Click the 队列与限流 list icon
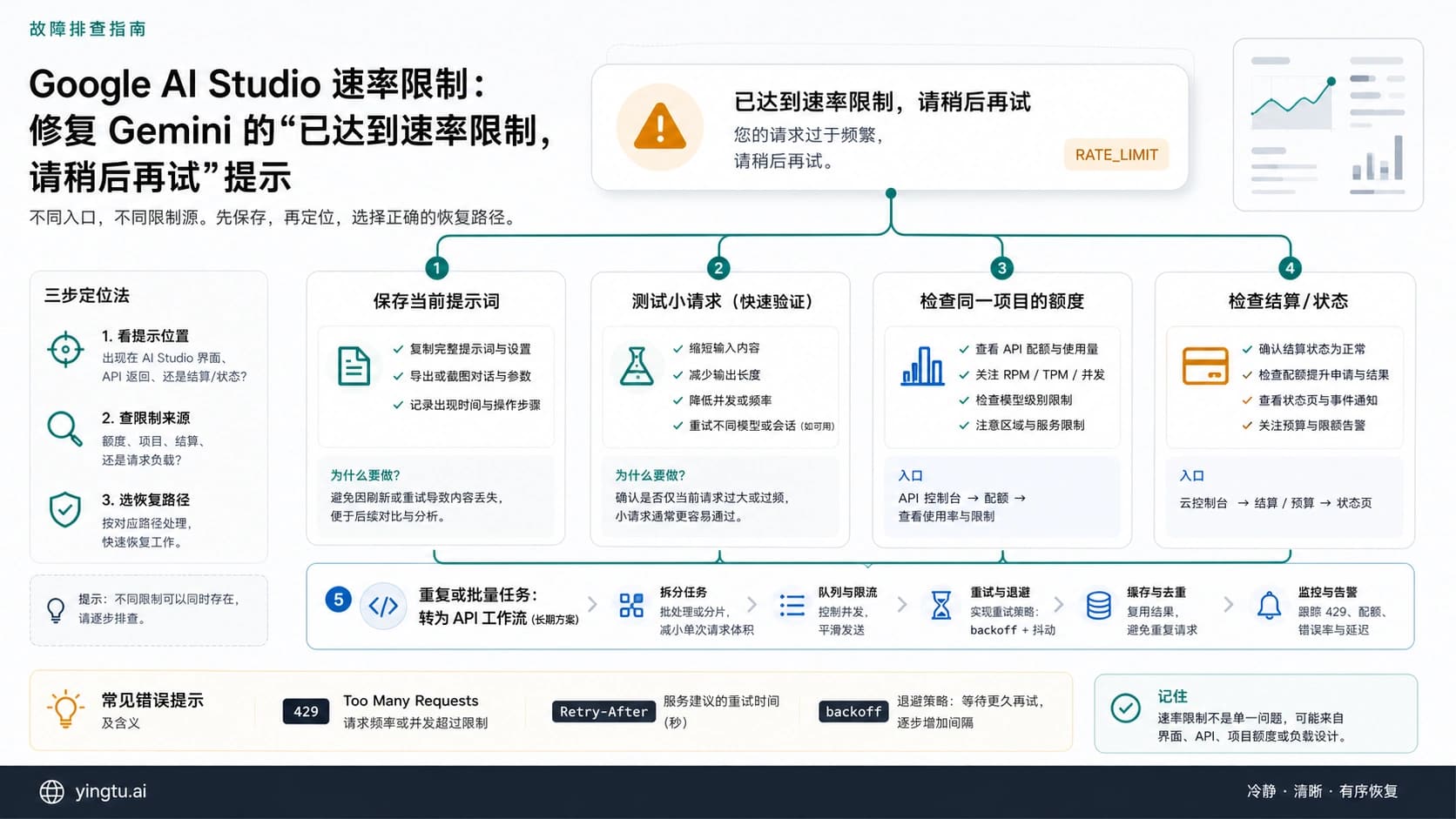The image size is (1456, 819). [792, 605]
